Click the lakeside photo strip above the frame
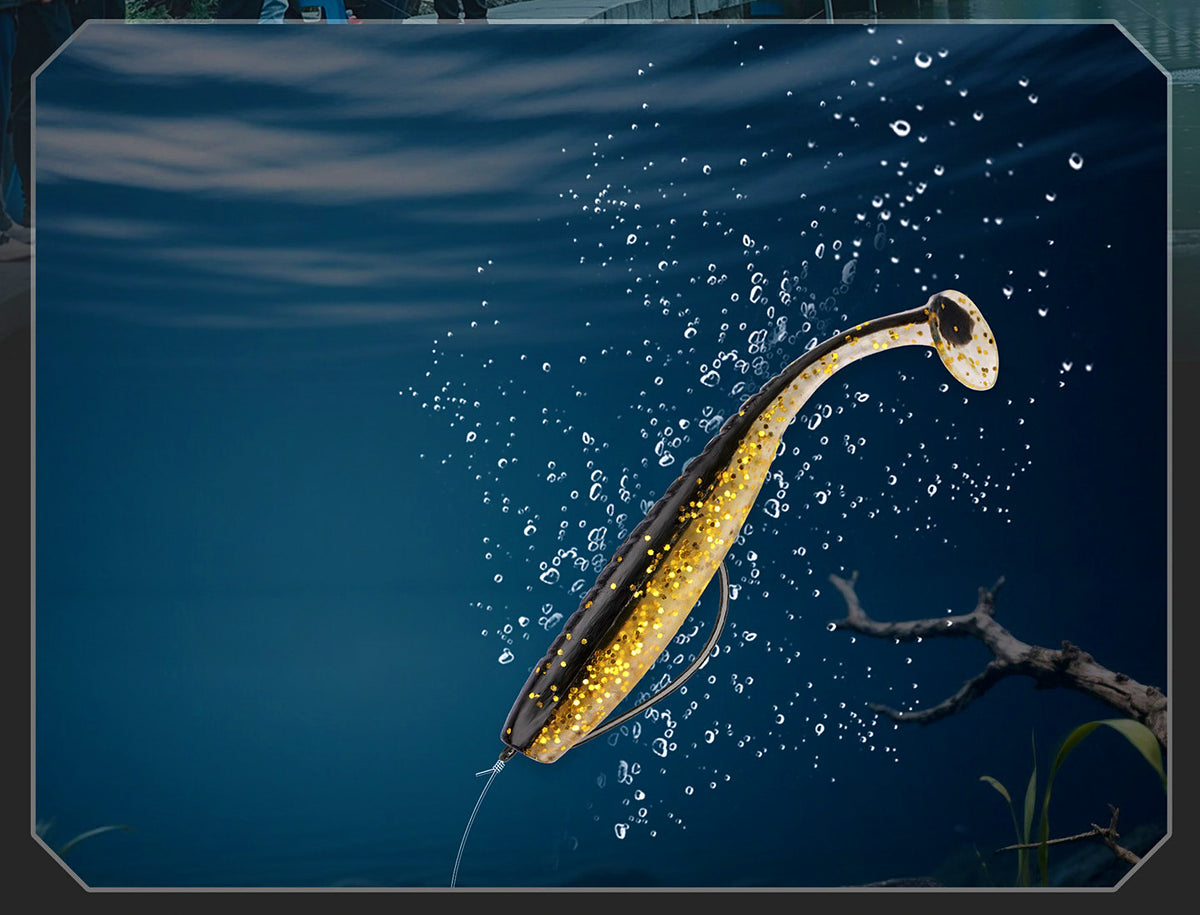This screenshot has width=1200, height=915. pos(600,10)
